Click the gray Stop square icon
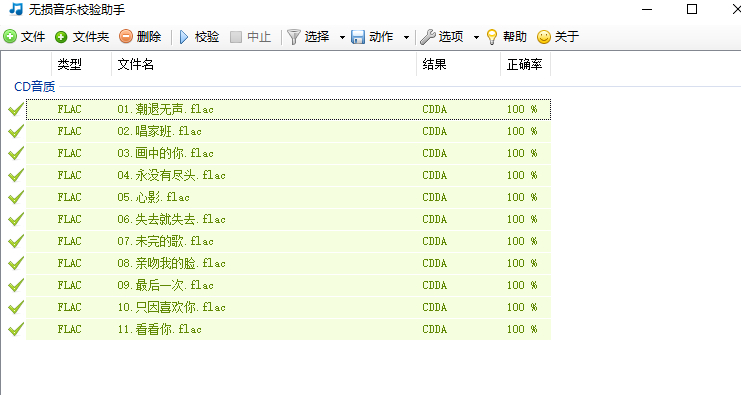This screenshot has height=395, width=741. pos(236,37)
